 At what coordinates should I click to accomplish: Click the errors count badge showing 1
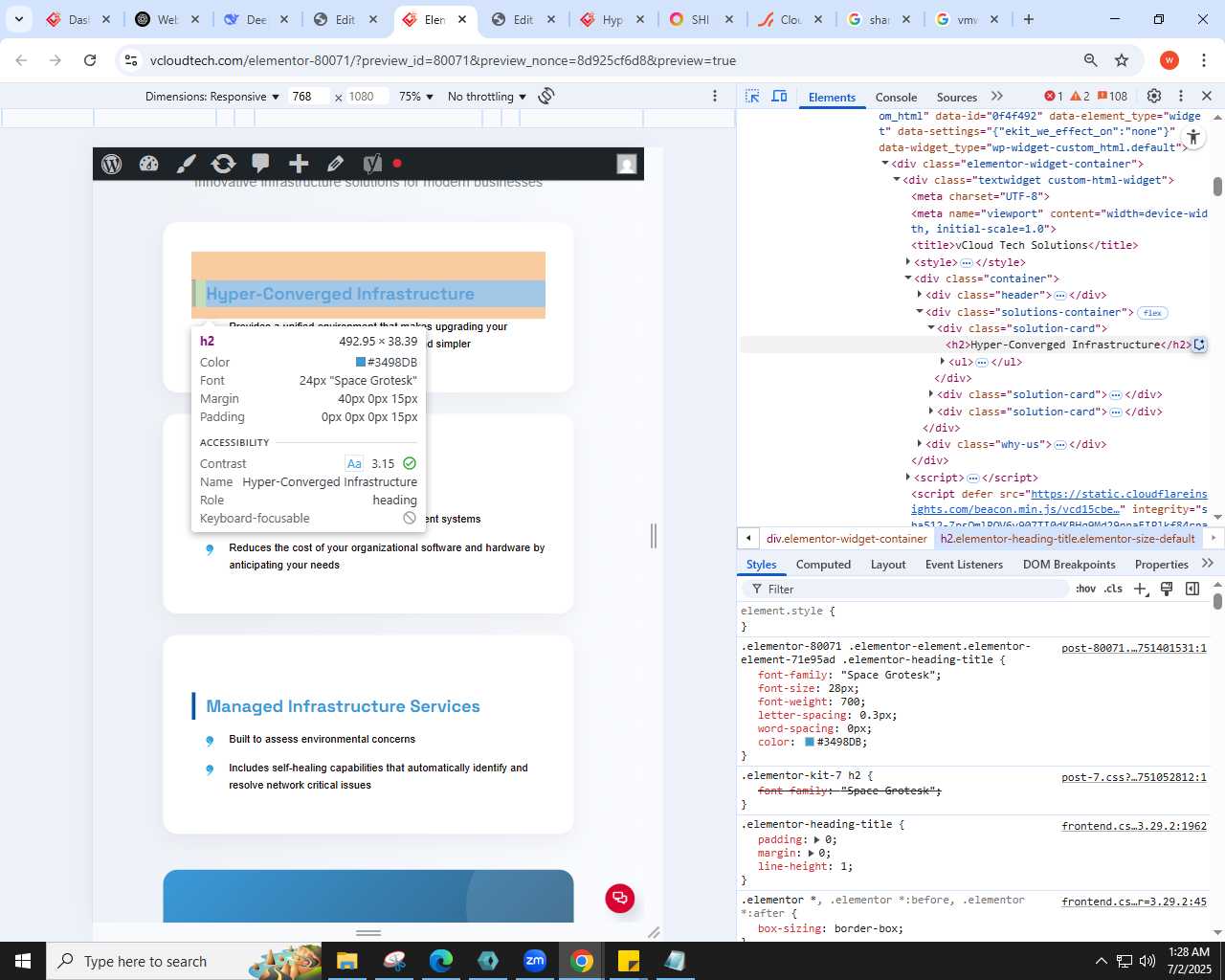tap(1054, 97)
